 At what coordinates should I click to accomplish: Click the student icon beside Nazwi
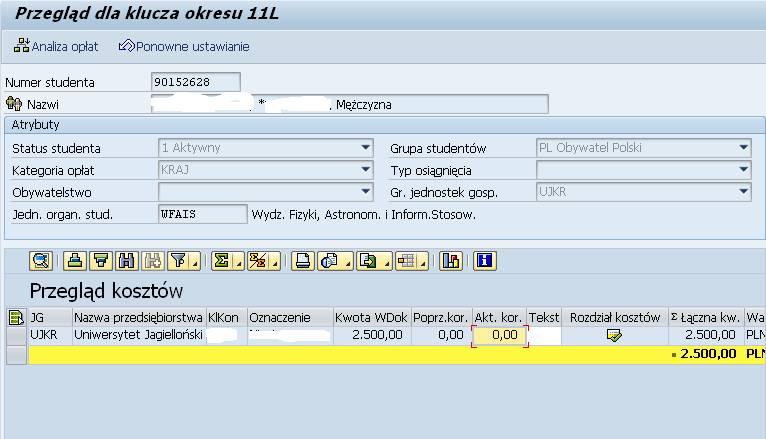pos(14,104)
